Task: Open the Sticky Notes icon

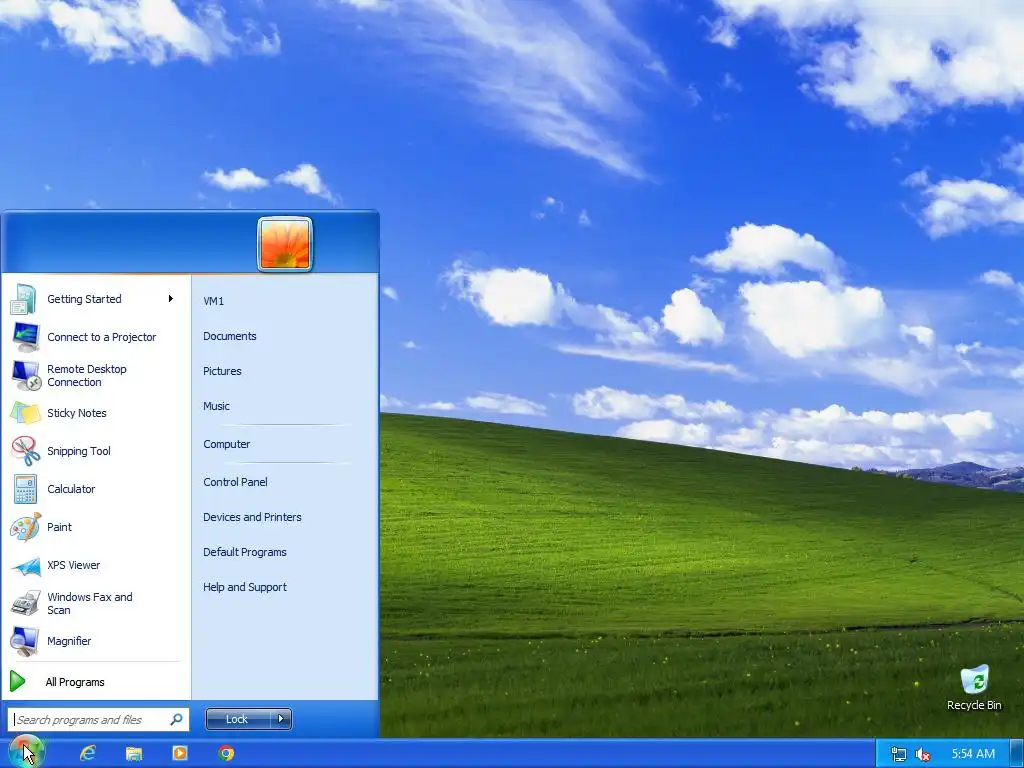Action: pyautogui.click(x=25, y=413)
